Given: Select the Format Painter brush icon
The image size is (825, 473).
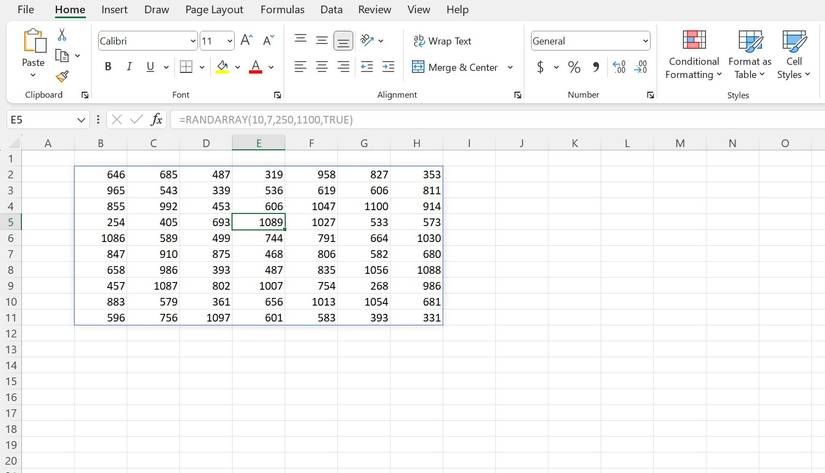Looking at the screenshot, I should tap(62, 77).
